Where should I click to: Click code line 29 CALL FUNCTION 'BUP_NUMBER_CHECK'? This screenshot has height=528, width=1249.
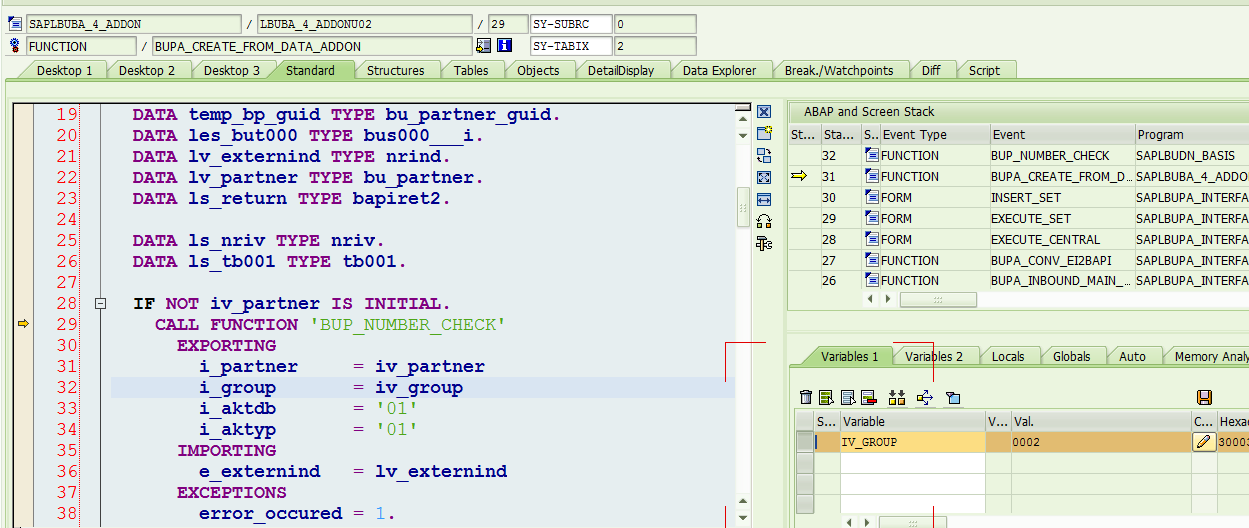331,325
